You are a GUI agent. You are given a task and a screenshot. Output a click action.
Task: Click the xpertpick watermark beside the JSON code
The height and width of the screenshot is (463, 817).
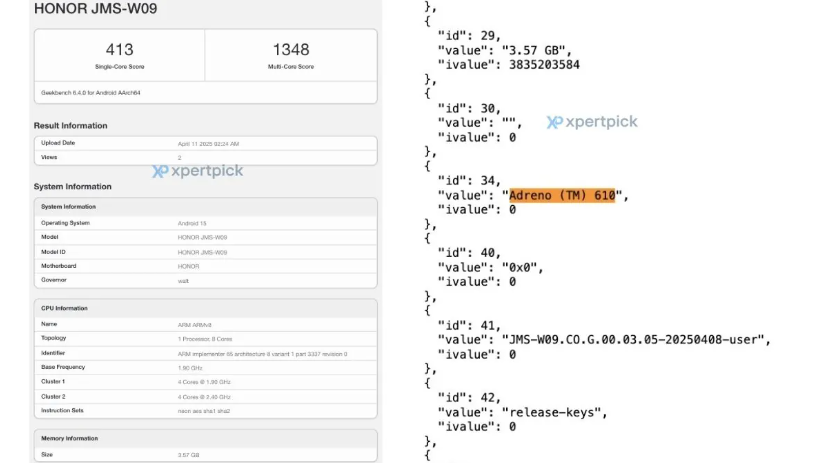tap(591, 122)
